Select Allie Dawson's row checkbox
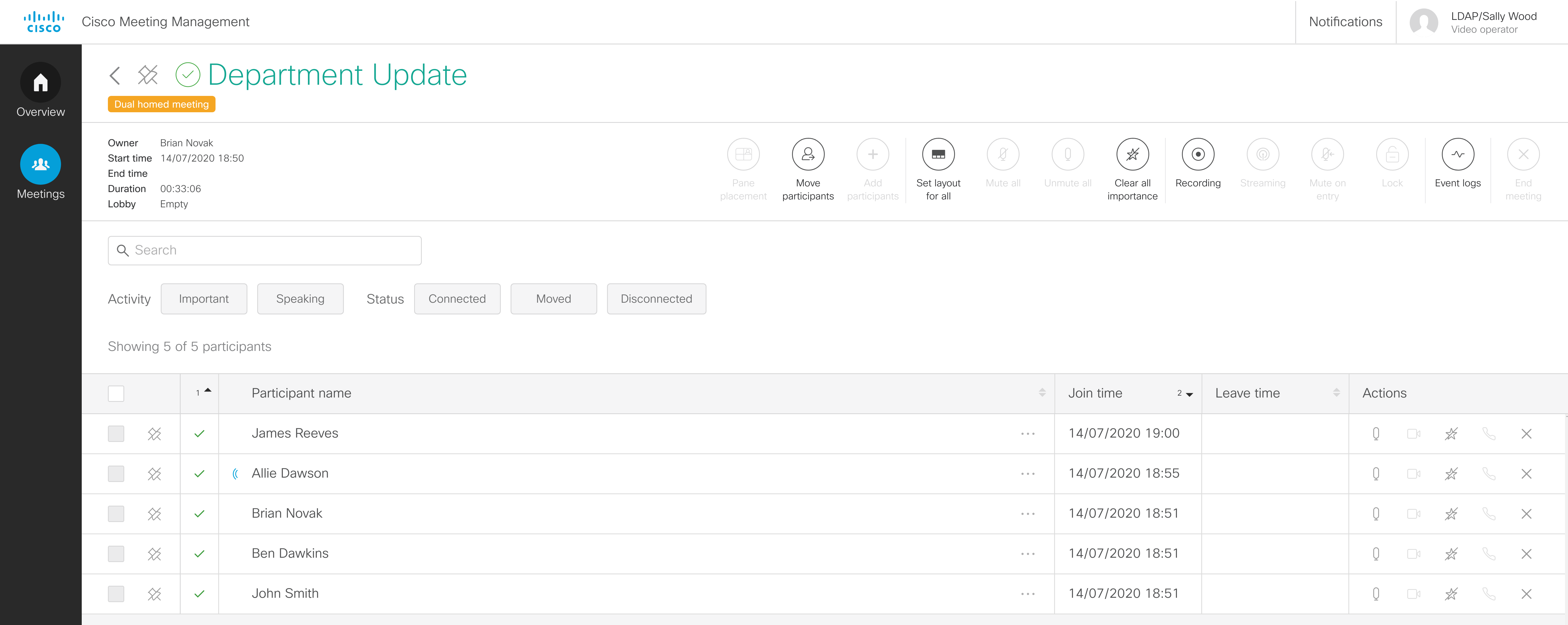The height and width of the screenshot is (625, 1568). point(116,474)
